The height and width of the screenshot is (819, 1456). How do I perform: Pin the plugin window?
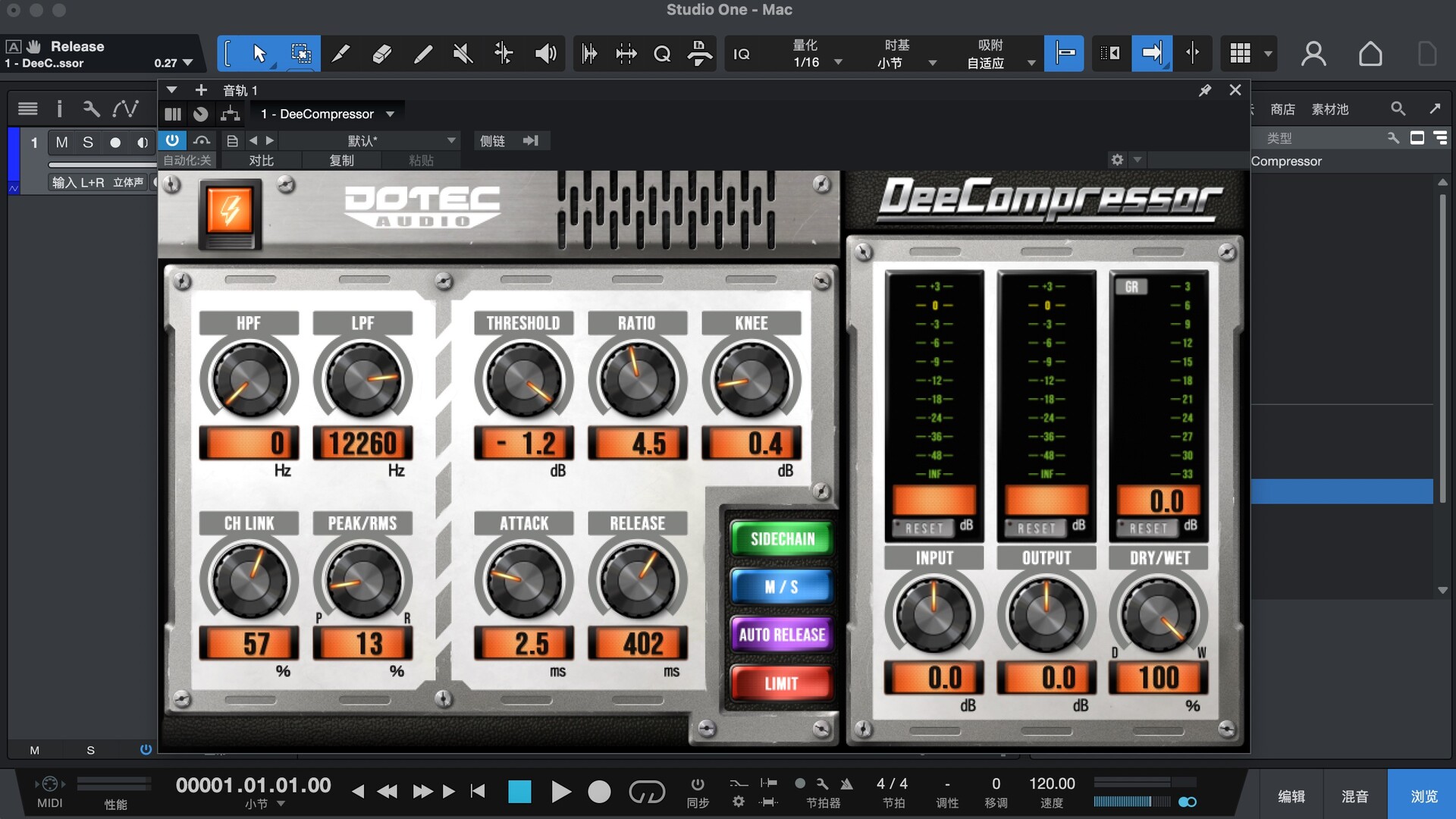pos(1205,90)
